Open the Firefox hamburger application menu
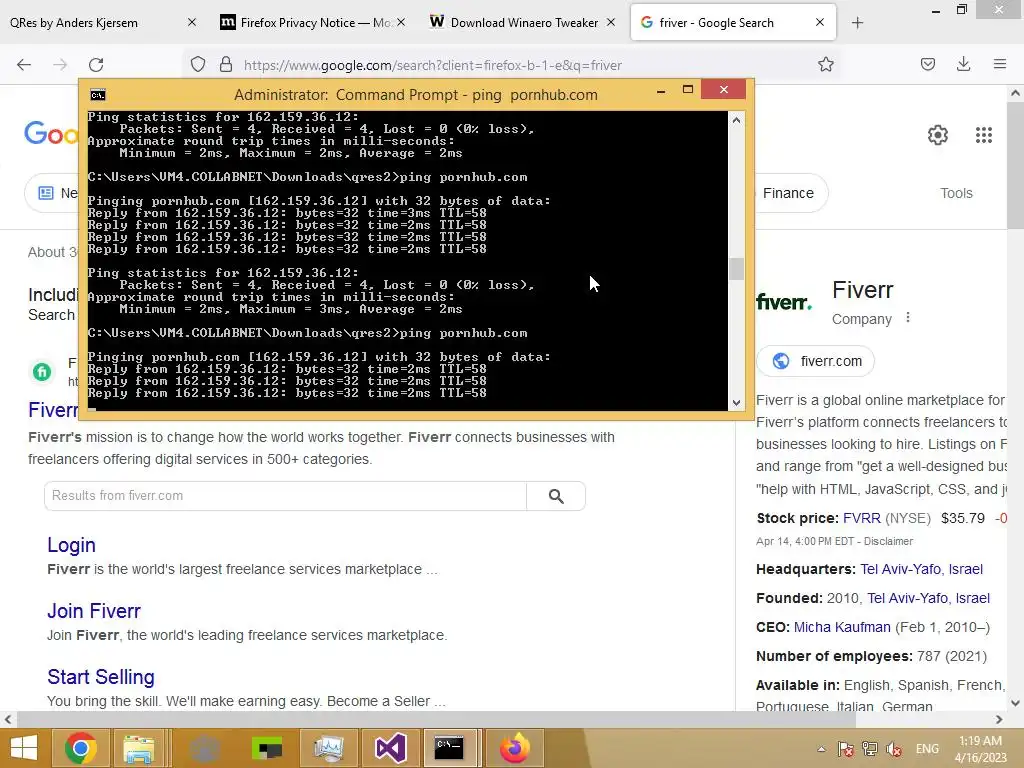The image size is (1024, 768). click(999, 64)
